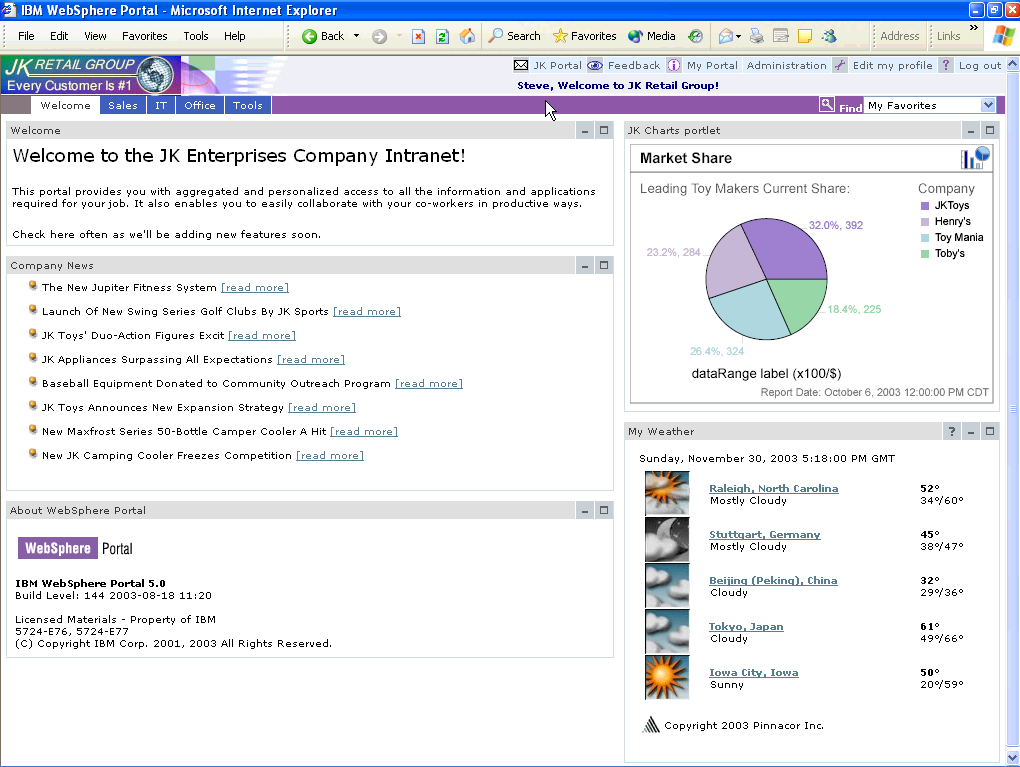Open the View menu

[x=95, y=36]
